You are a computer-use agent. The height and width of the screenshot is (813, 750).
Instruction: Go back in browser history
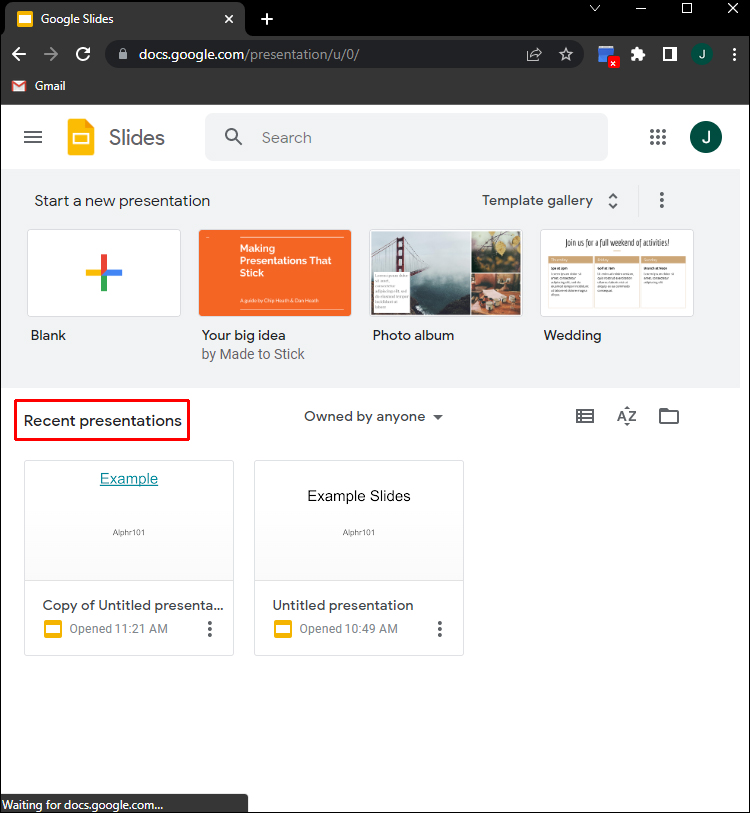(19, 54)
